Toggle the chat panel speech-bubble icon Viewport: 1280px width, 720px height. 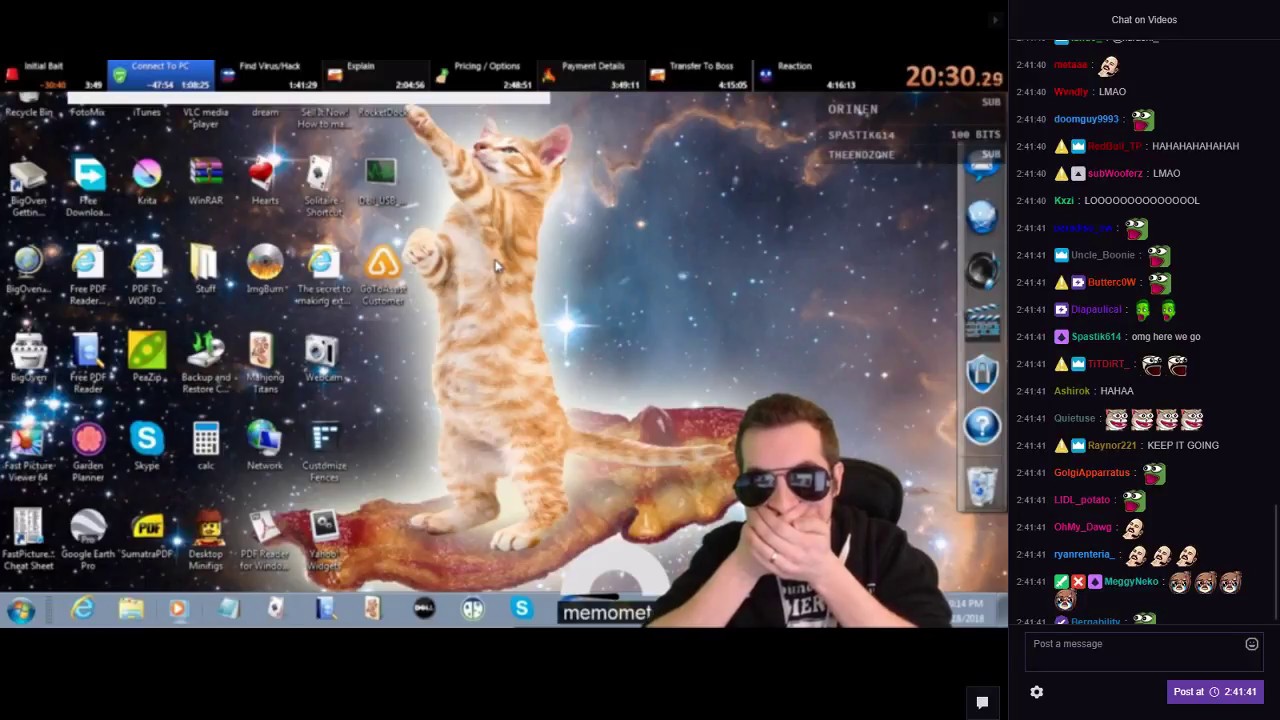982,702
